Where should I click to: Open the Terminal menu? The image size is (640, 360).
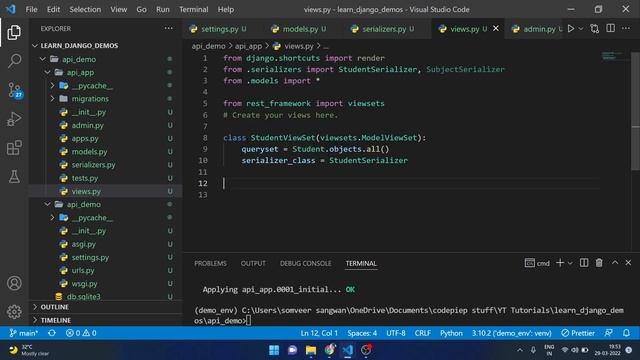click(193, 9)
